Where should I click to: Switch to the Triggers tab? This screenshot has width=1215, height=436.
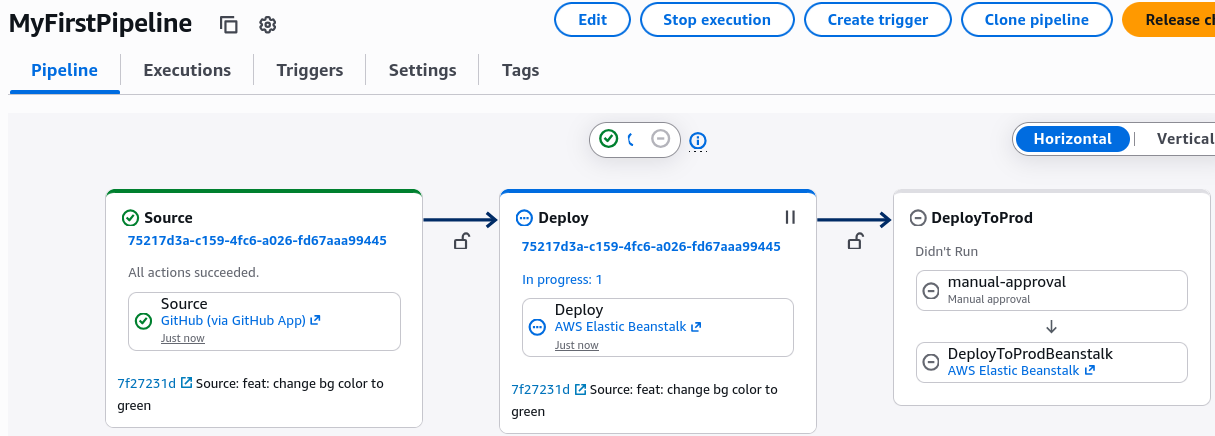310,70
